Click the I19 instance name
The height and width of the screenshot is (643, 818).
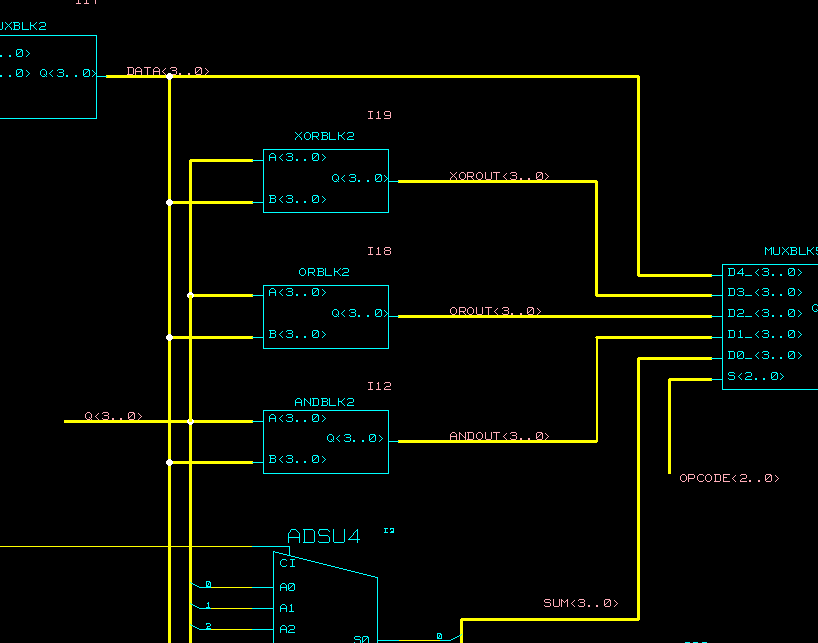point(379,115)
